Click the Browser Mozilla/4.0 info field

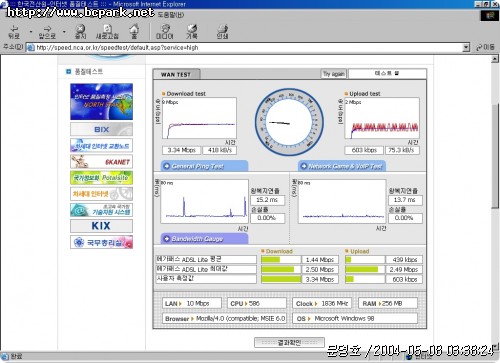point(224,318)
